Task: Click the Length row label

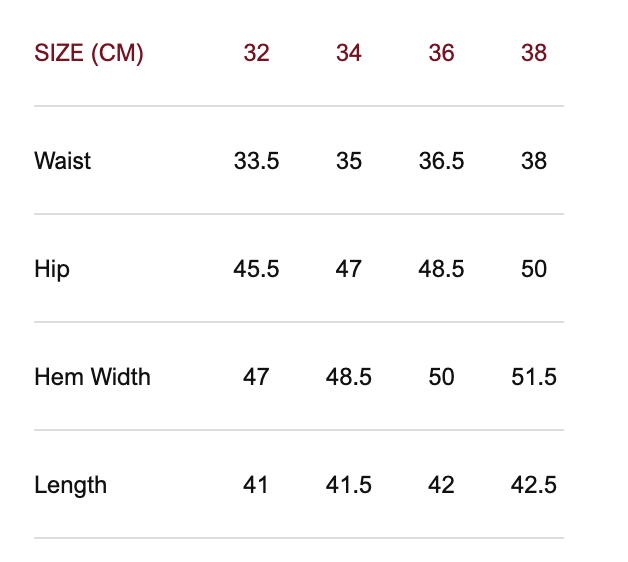Action: [70, 485]
